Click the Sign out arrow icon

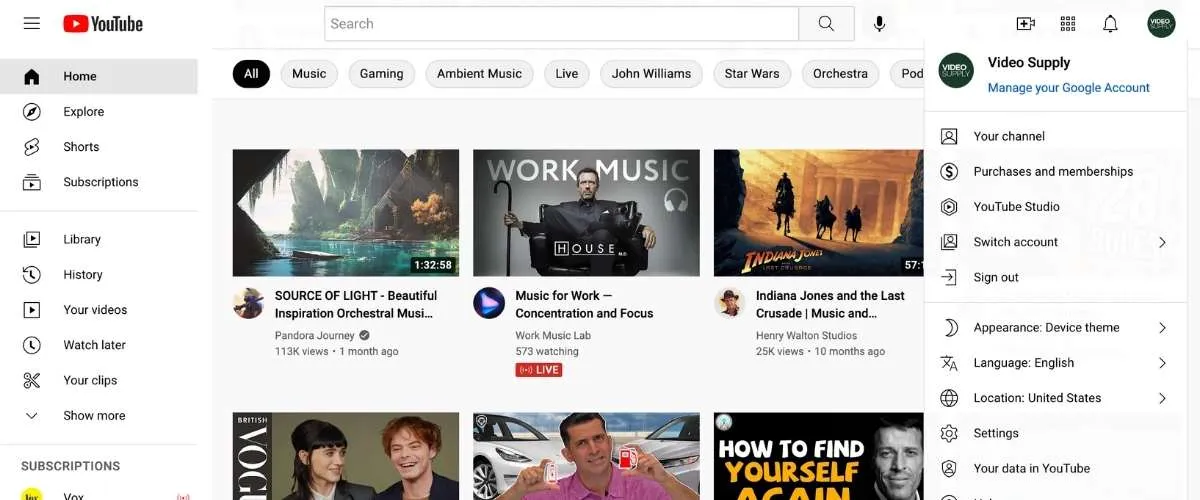point(950,277)
